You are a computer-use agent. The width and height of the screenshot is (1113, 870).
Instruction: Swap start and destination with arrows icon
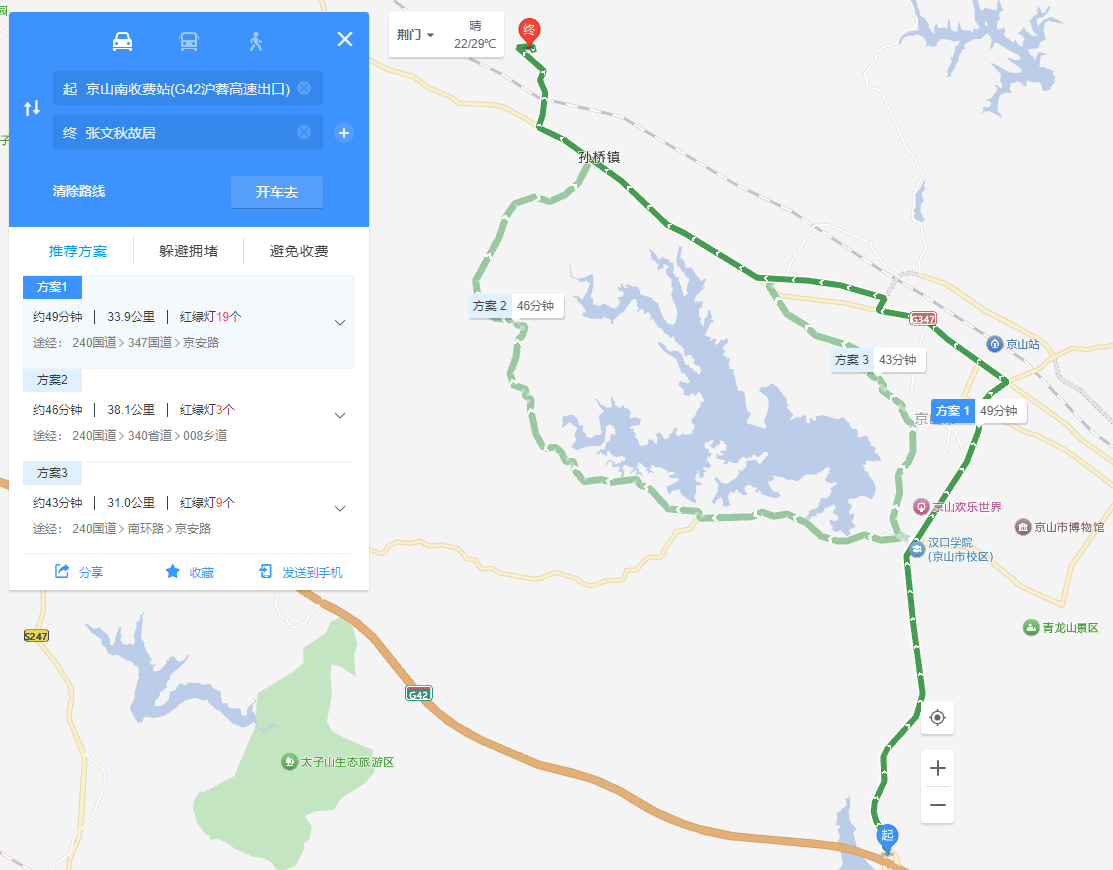pos(32,108)
